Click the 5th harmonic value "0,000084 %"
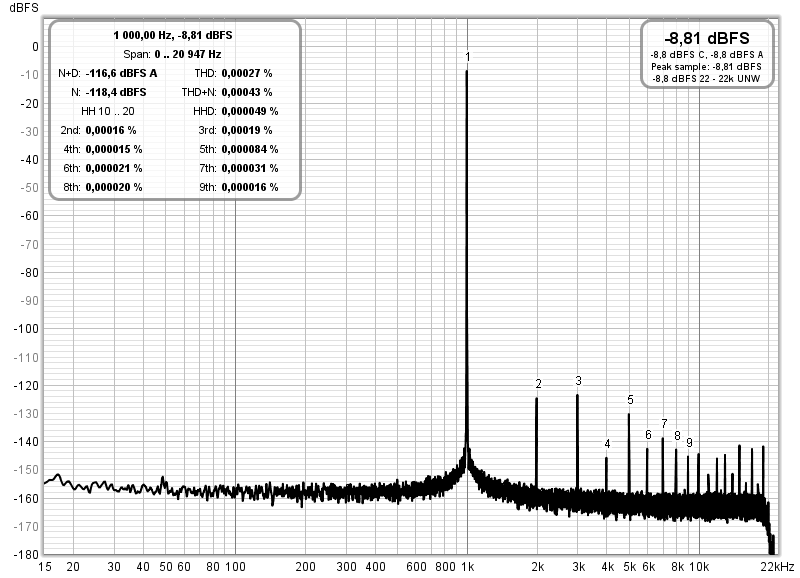 [x=250, y=149]
